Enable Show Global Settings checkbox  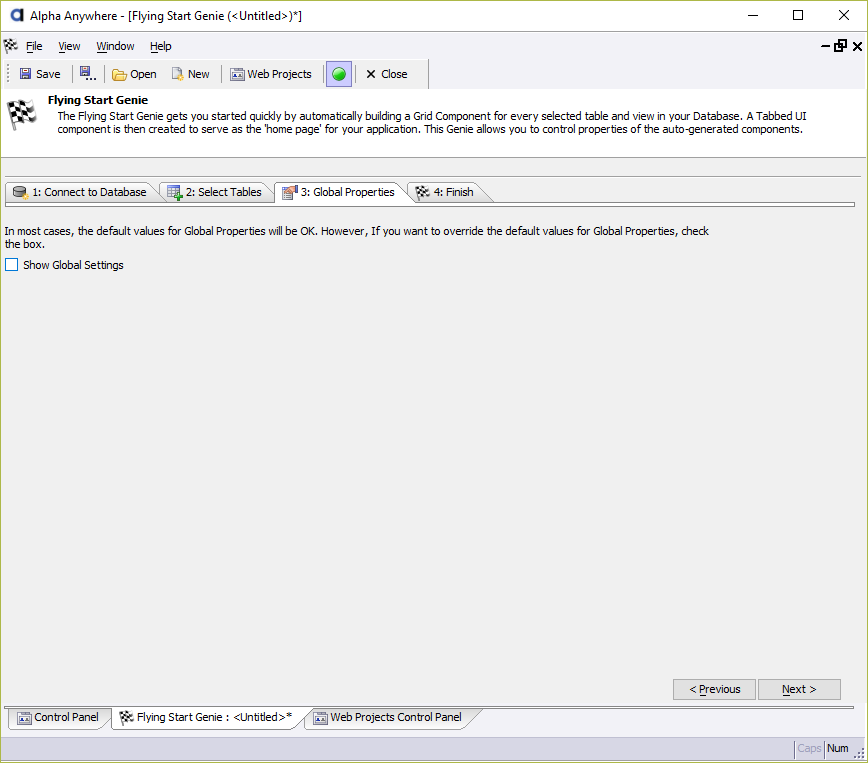(x=12, y=265)
